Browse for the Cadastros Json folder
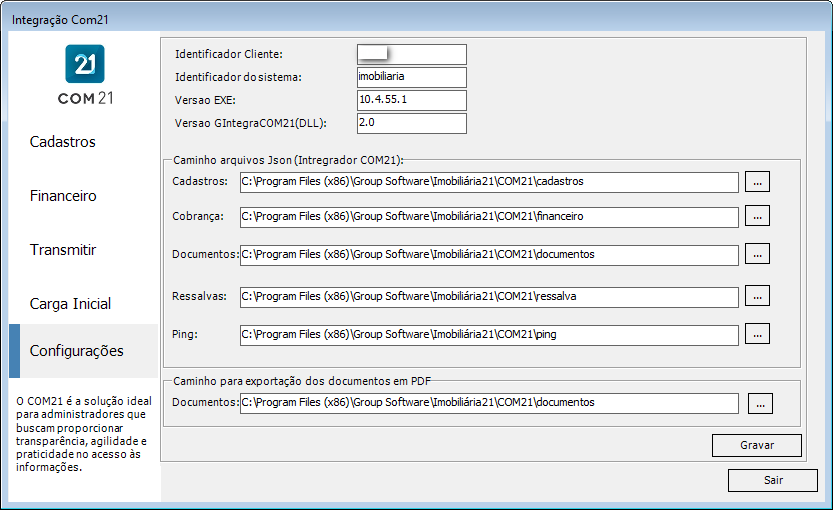 [x=757, y=182]
